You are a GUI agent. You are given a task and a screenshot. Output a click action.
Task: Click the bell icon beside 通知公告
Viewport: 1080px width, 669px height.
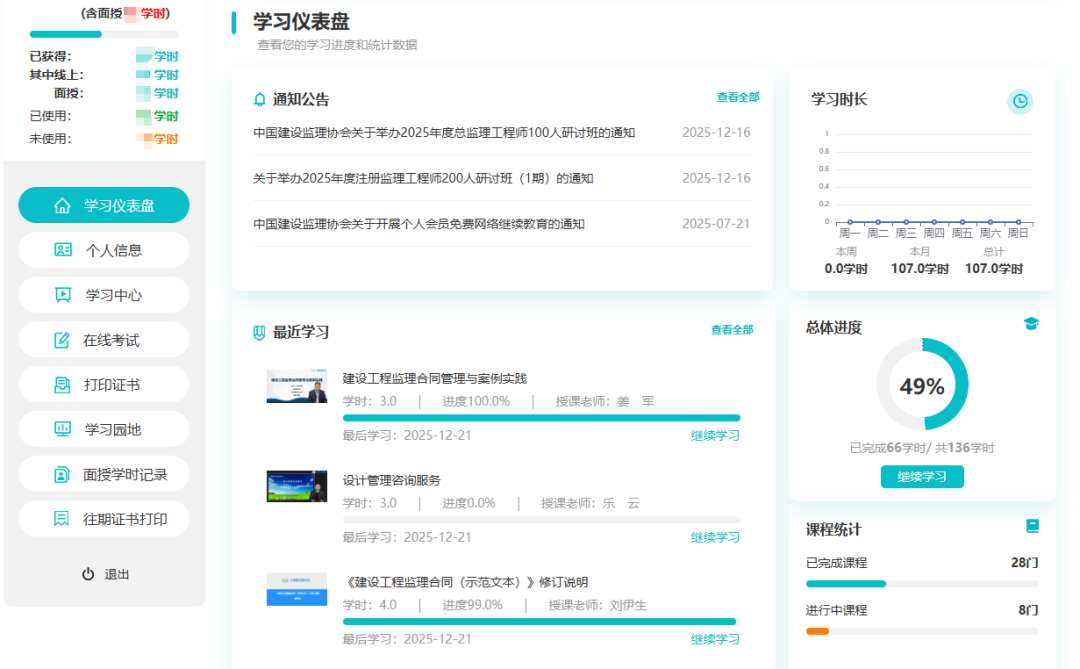tap(260, 99)
